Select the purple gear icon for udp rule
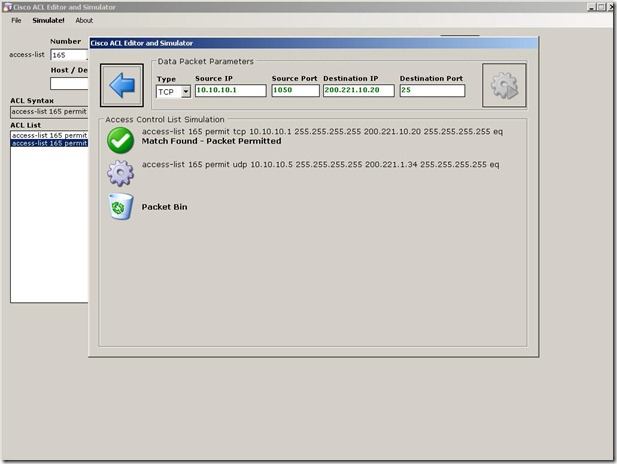This screenshot has height=464, width=617. pos(120,173)
